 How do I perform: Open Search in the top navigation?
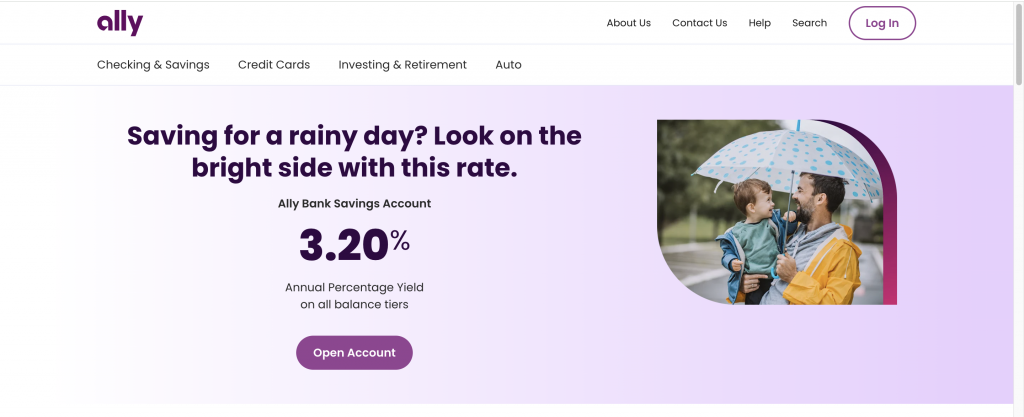(x=809, y=23)
